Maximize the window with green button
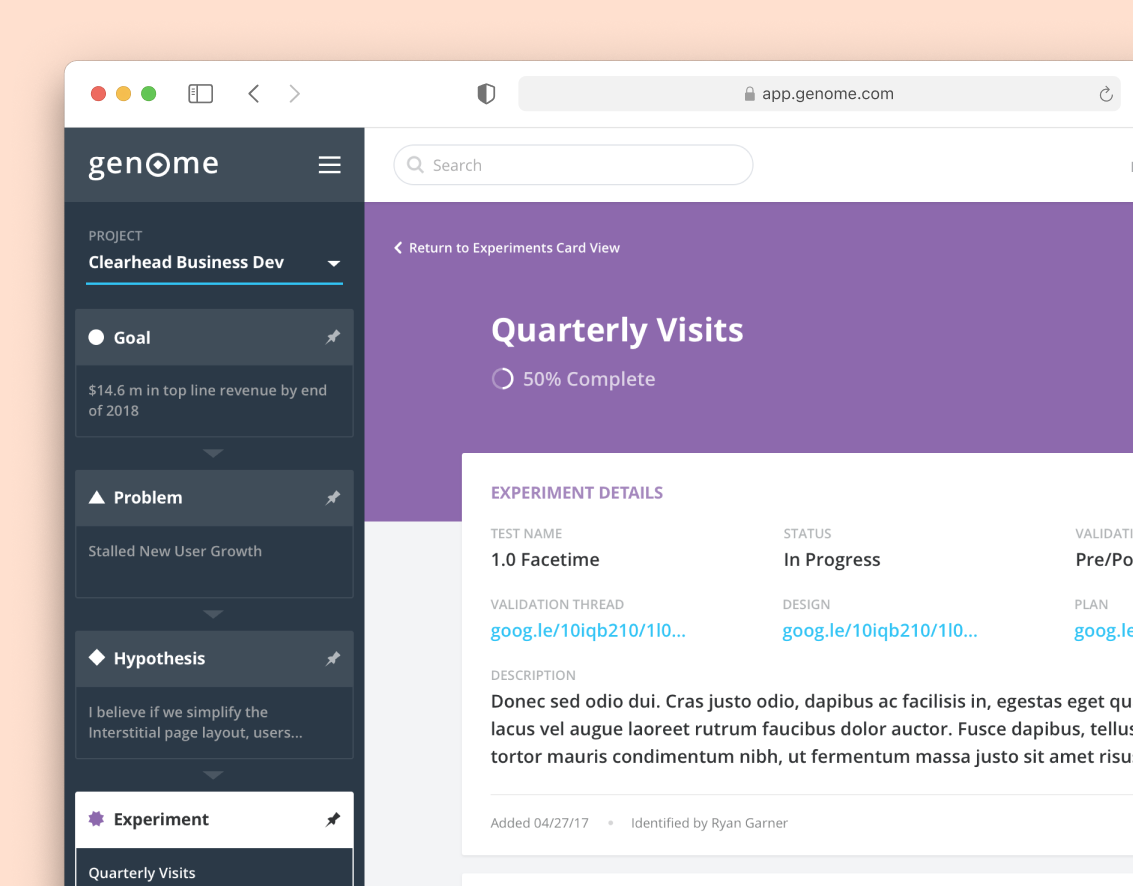Viewport: 1133px width, 886px height. pos(148,94)
